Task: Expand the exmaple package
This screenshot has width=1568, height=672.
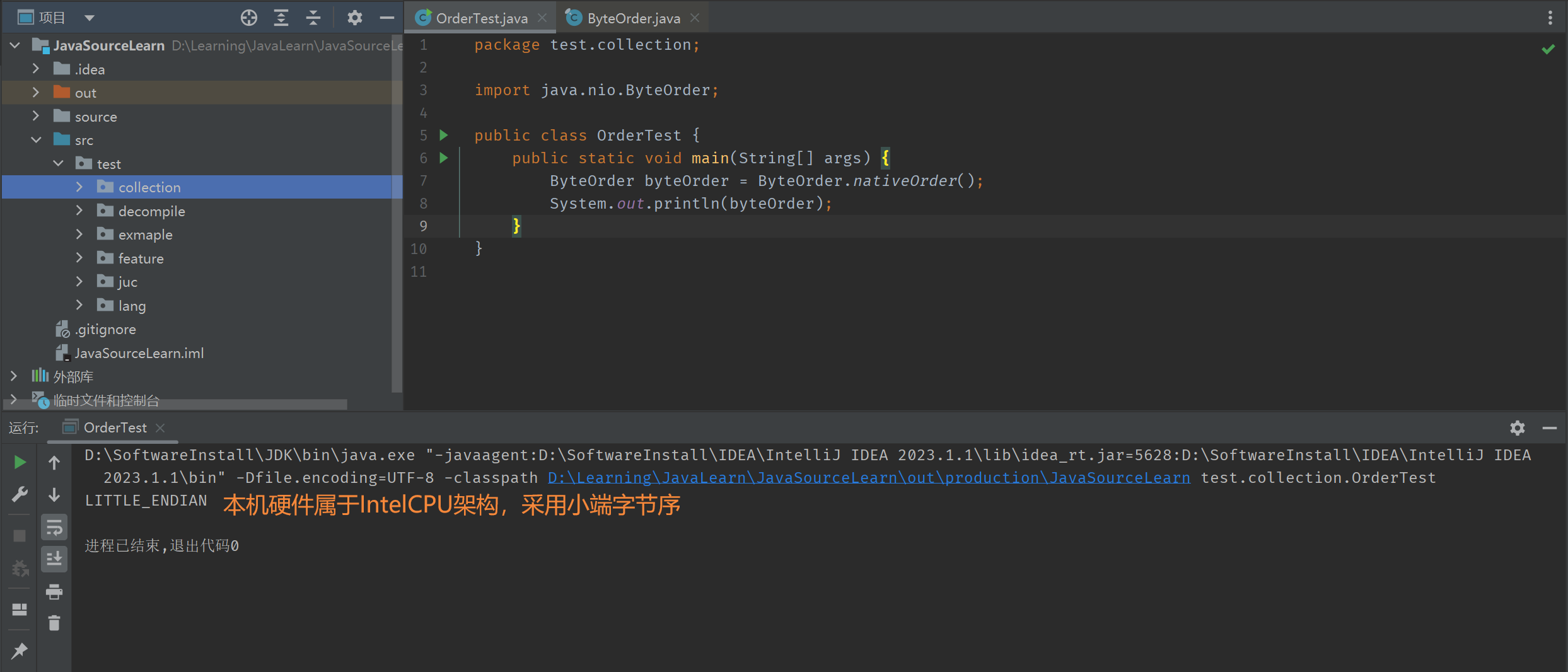Action: (79, 235)
